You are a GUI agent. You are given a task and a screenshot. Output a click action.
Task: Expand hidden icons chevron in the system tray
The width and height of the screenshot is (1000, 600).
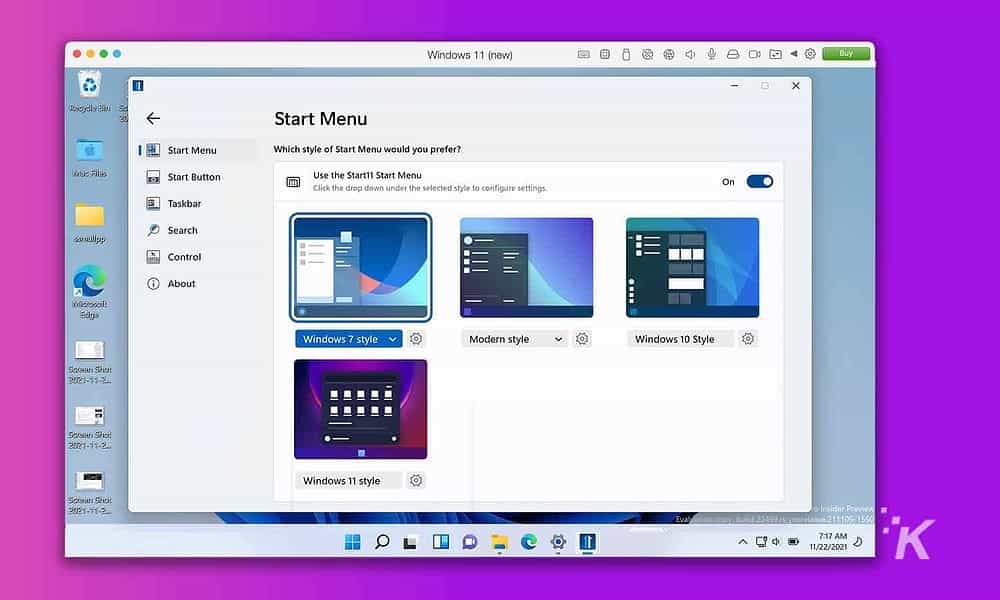pyautogui.click(x=742, y=541)
